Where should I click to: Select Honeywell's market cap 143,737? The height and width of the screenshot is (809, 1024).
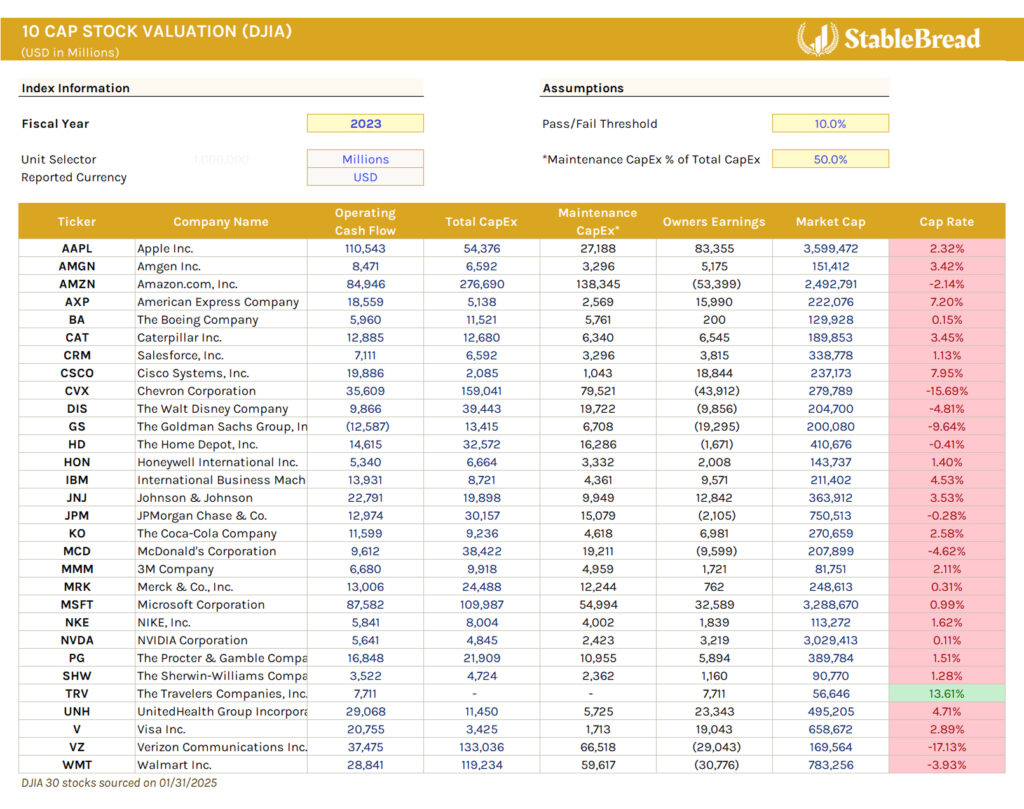click(x=830, y=462)
